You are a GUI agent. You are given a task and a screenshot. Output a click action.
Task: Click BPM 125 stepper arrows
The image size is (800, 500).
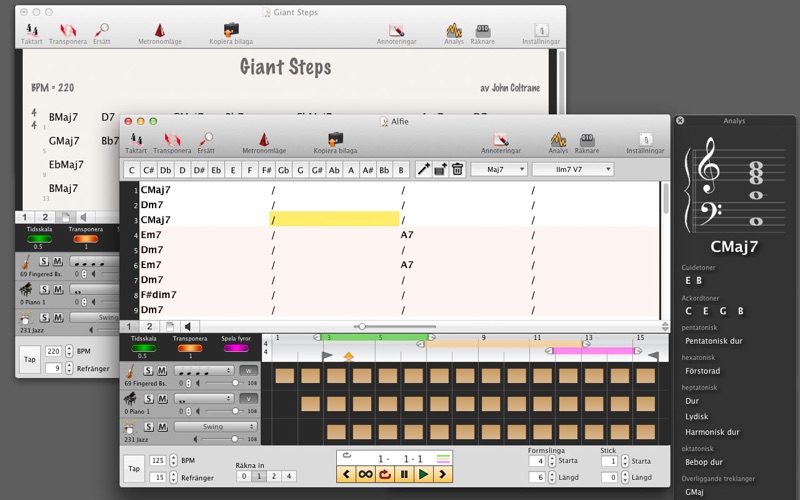pos(173,460)
